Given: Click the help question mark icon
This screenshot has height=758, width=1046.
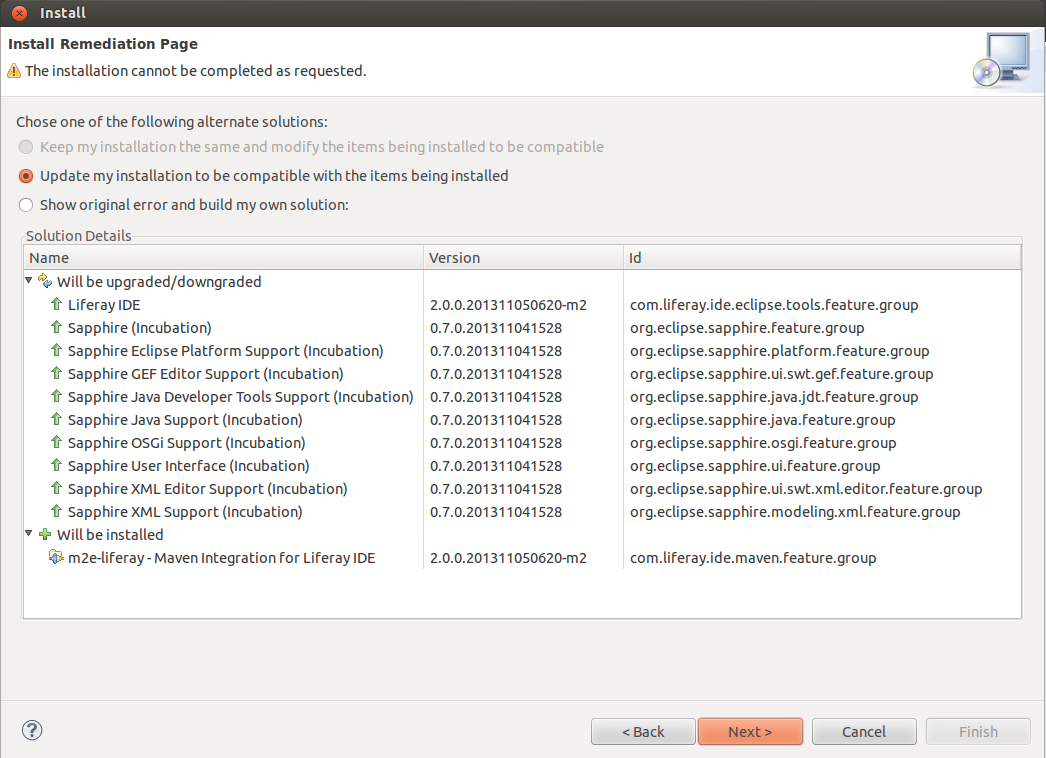Looking at the screenshot, I should 32,731.
